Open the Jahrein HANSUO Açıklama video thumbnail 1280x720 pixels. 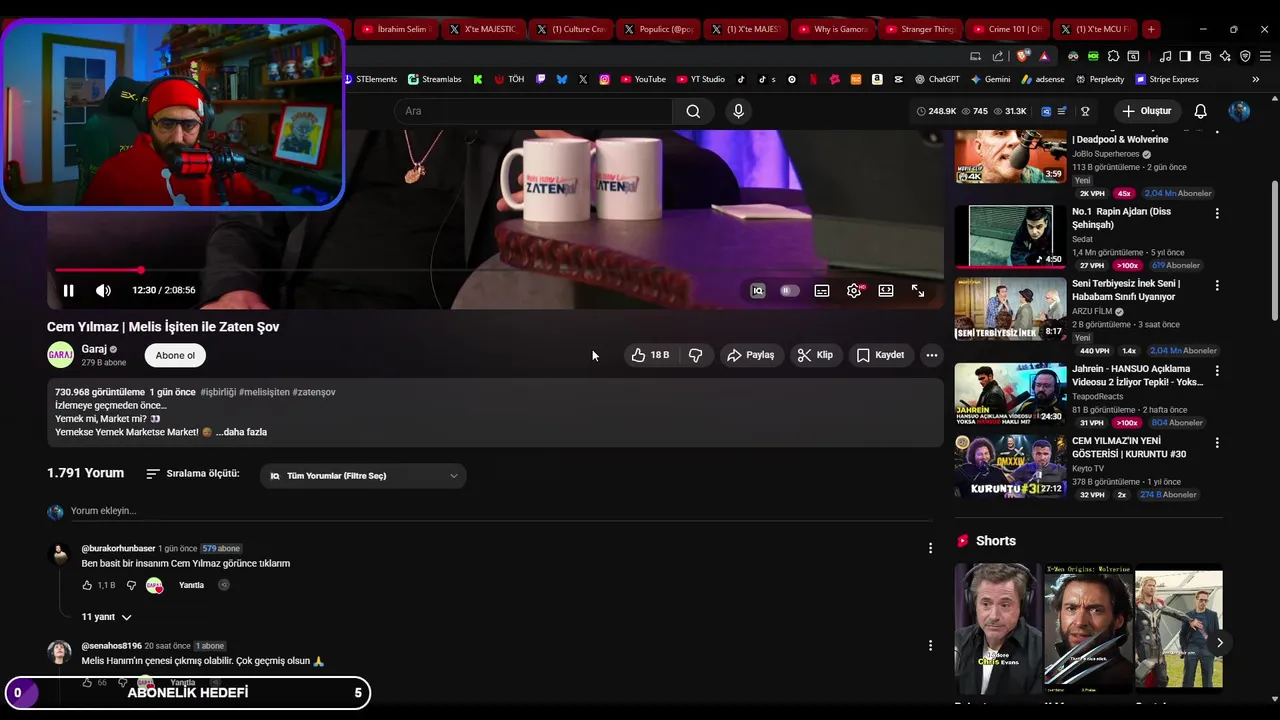[x=1010, y=394]
